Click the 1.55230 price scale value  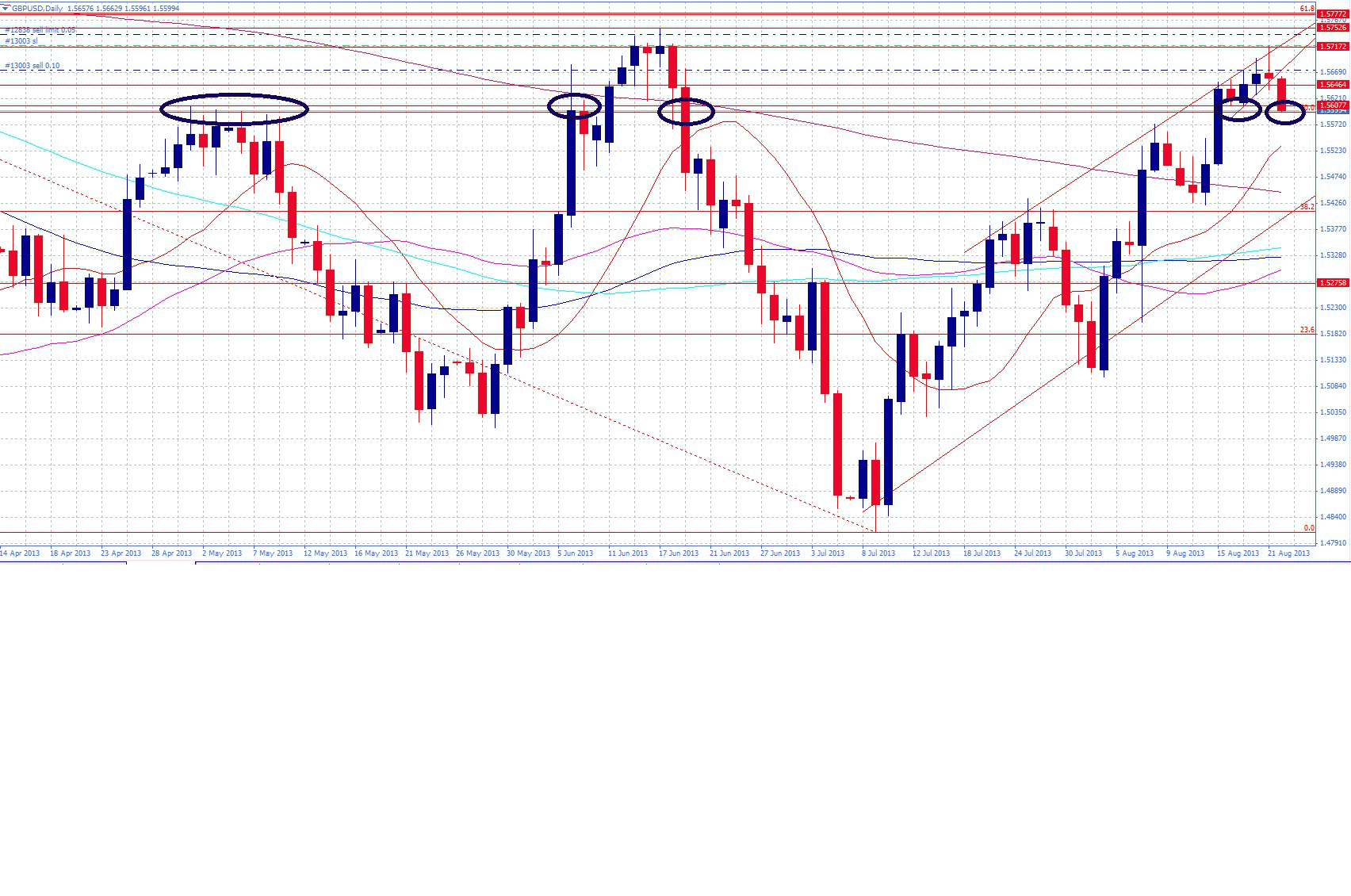coord(1334,150)
